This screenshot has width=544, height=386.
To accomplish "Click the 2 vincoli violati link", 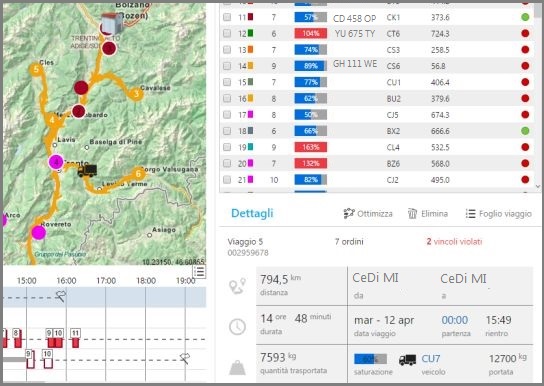I will (x=454, y=242).
